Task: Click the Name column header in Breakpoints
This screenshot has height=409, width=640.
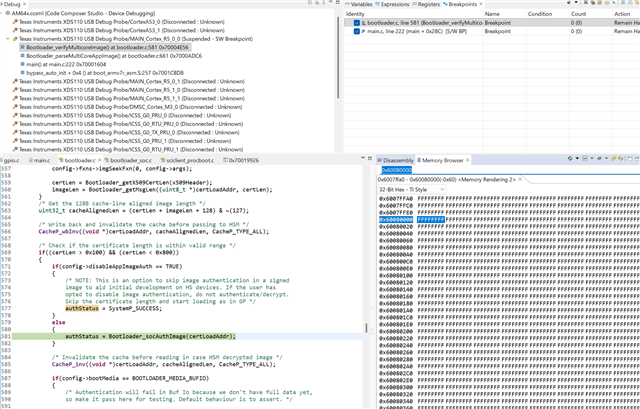Action: (x=504, y=14)
